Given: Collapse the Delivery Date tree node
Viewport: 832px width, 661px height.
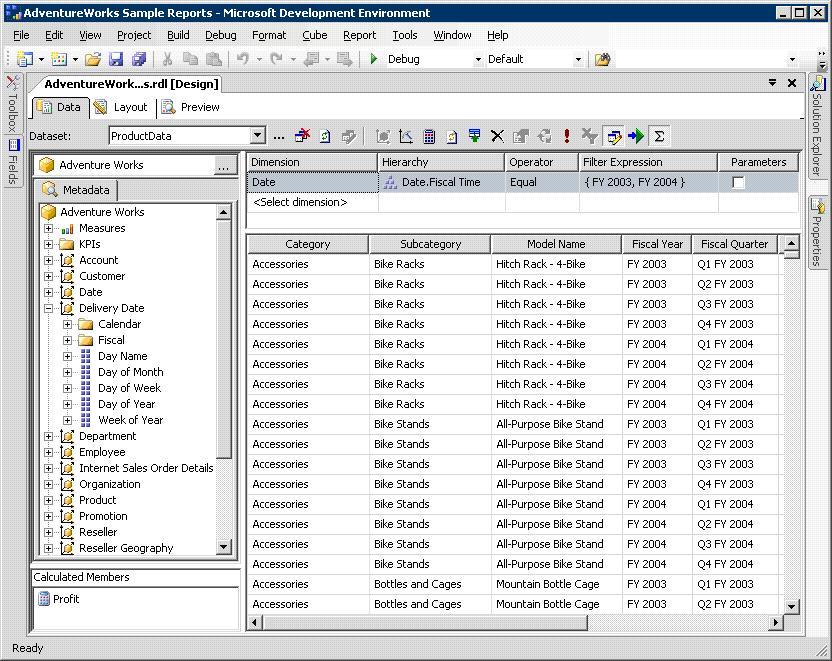Looking at the screenshot, I should tap(48, 308).
